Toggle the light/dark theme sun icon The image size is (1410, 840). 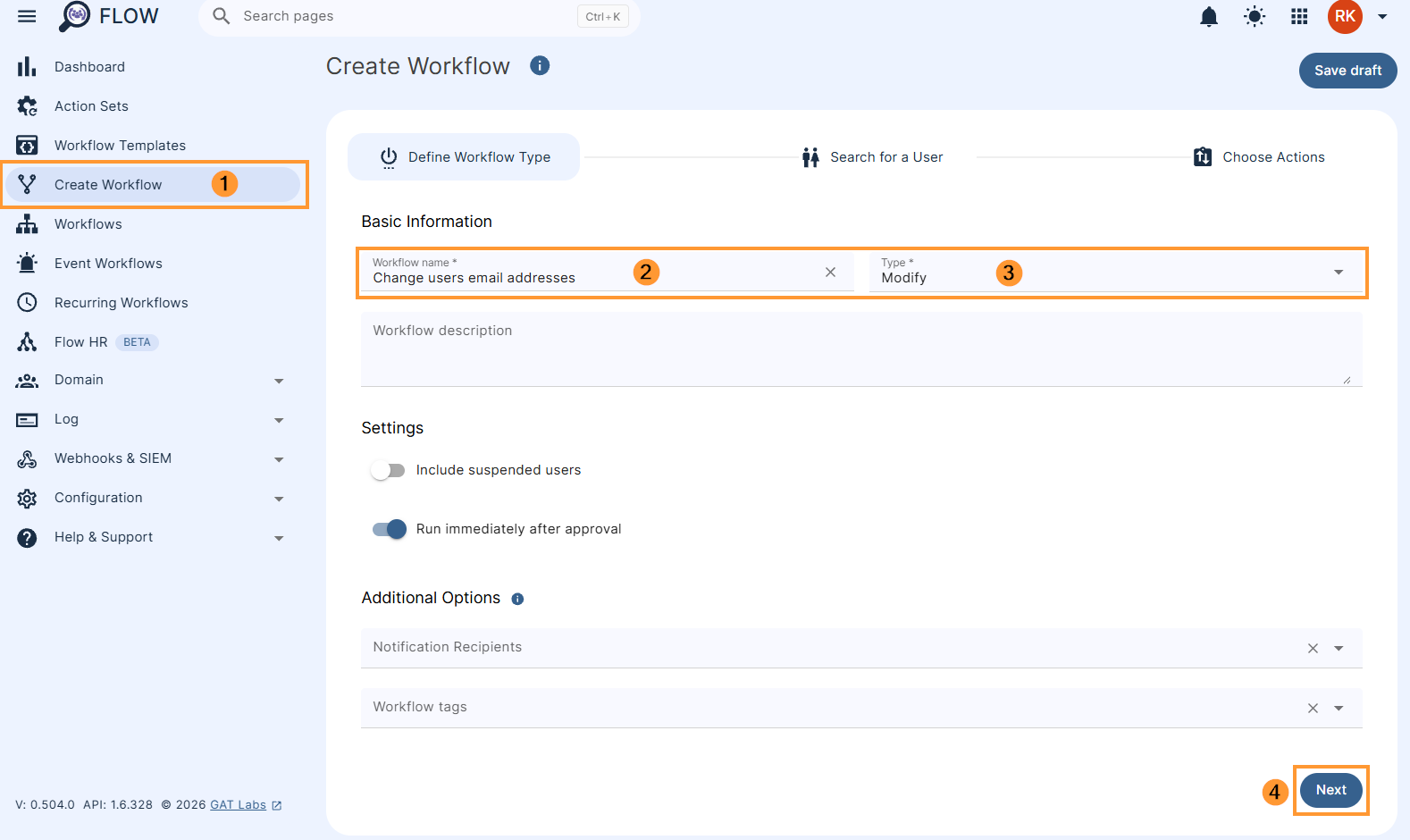pyautogui.click(x=1255, y=16)
